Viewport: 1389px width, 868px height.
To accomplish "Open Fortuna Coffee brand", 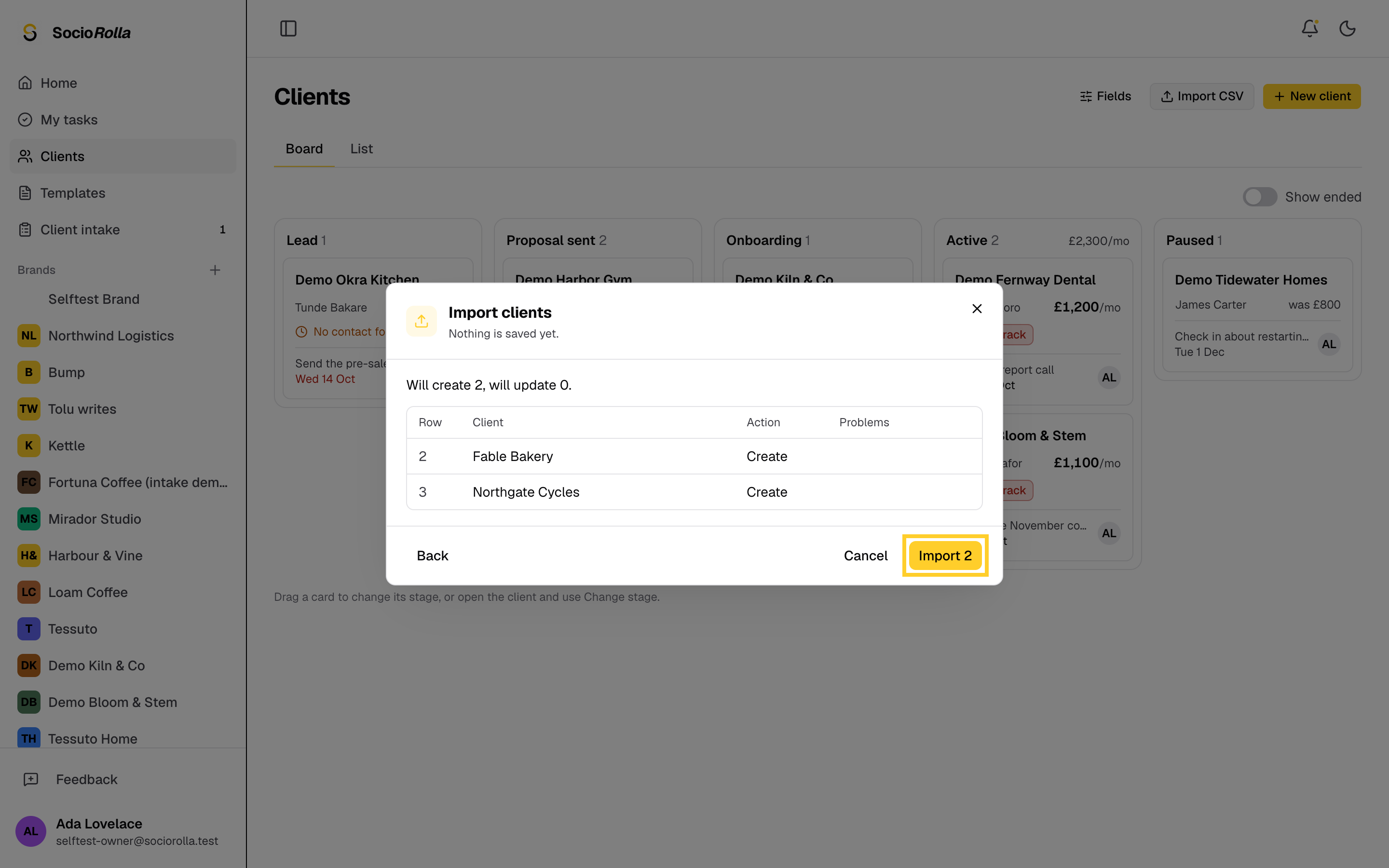I will click(x=123, y=482).
